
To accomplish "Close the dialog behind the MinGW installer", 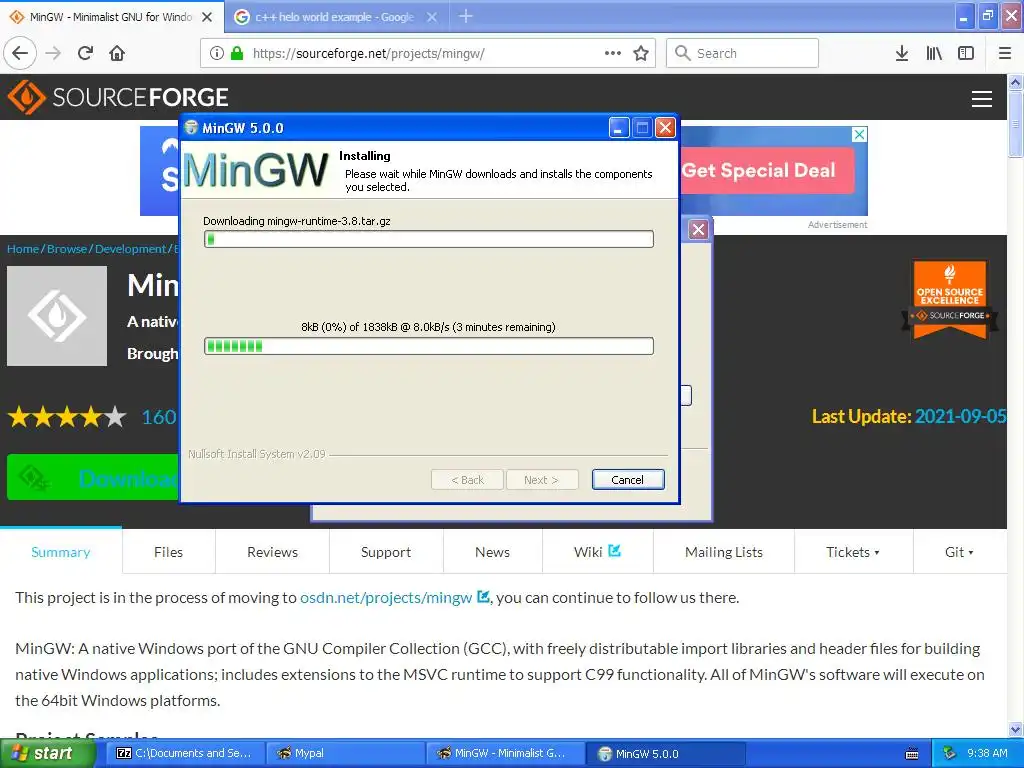I will pyautogui.click(x=698, y=229).
